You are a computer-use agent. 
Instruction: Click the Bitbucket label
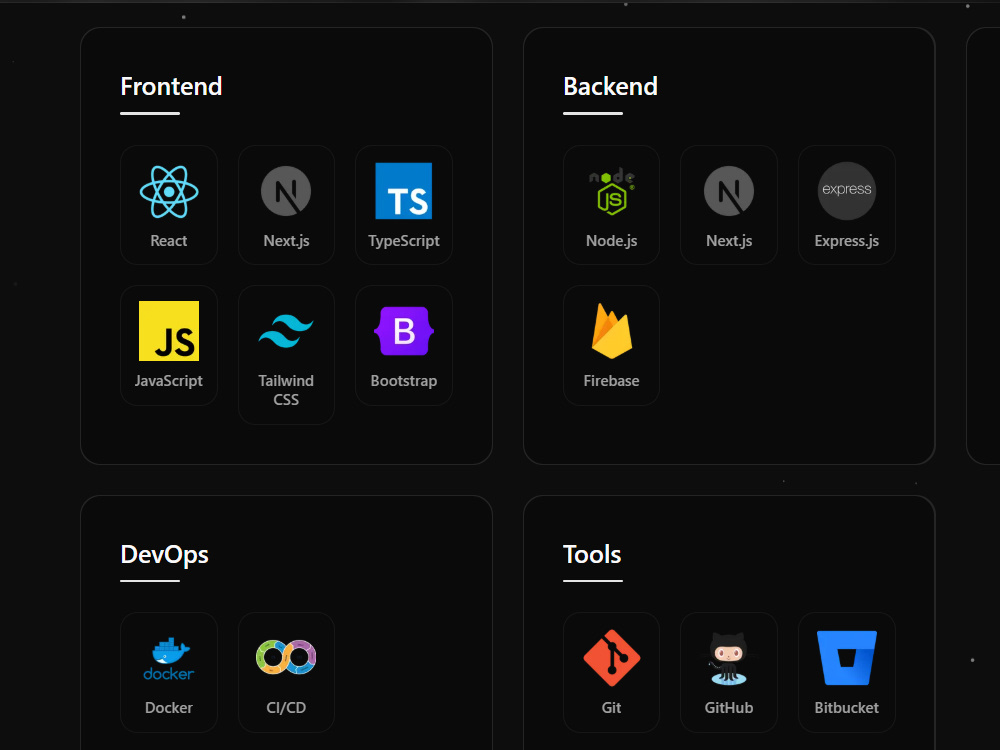tap(847, 708)
